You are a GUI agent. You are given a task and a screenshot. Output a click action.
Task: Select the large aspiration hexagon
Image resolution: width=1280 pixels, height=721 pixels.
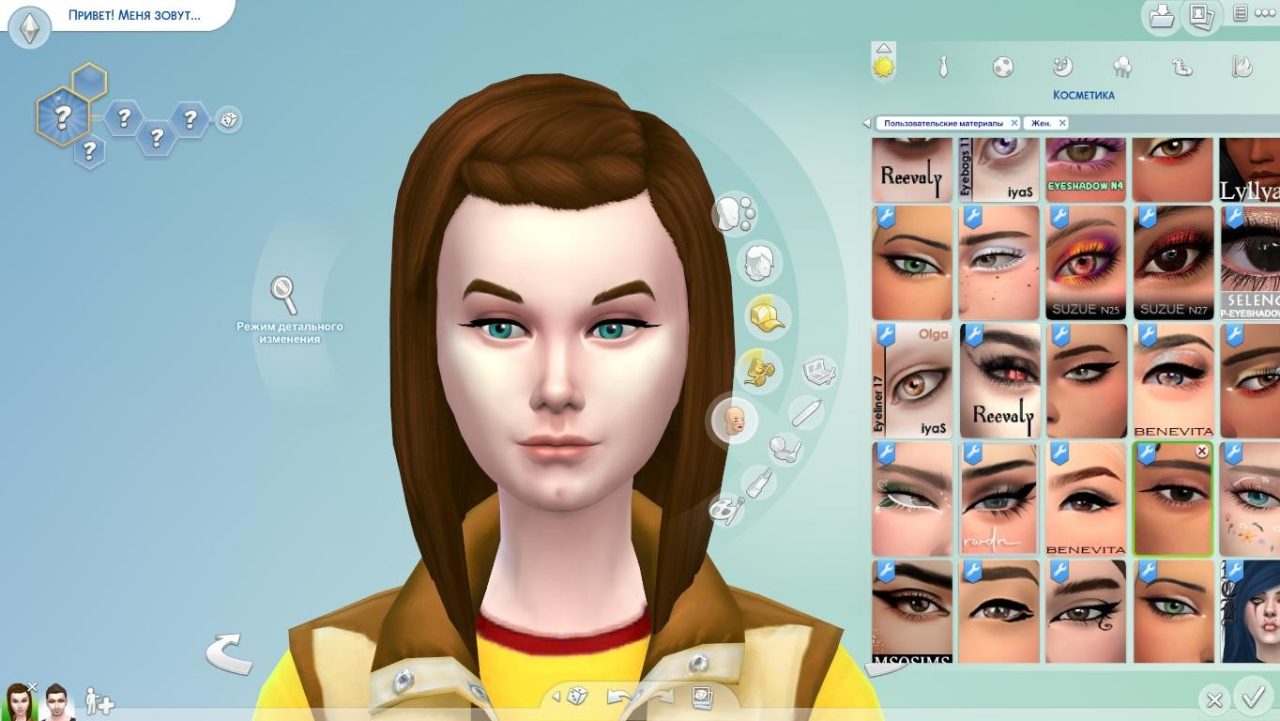pos(62,117)
